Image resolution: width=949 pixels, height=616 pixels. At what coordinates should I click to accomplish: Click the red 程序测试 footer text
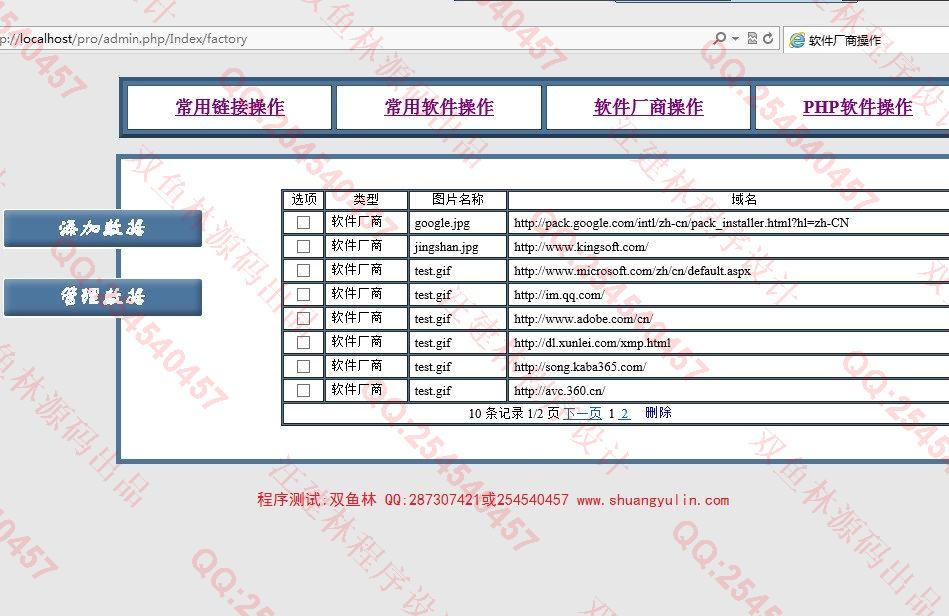[493, 500]
